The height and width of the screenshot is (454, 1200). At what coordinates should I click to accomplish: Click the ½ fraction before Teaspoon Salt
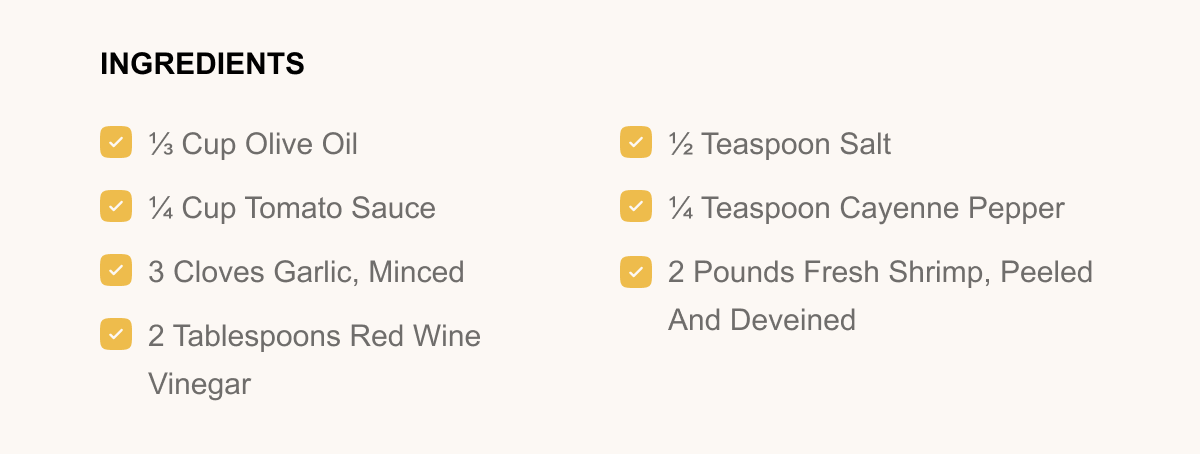680,144
